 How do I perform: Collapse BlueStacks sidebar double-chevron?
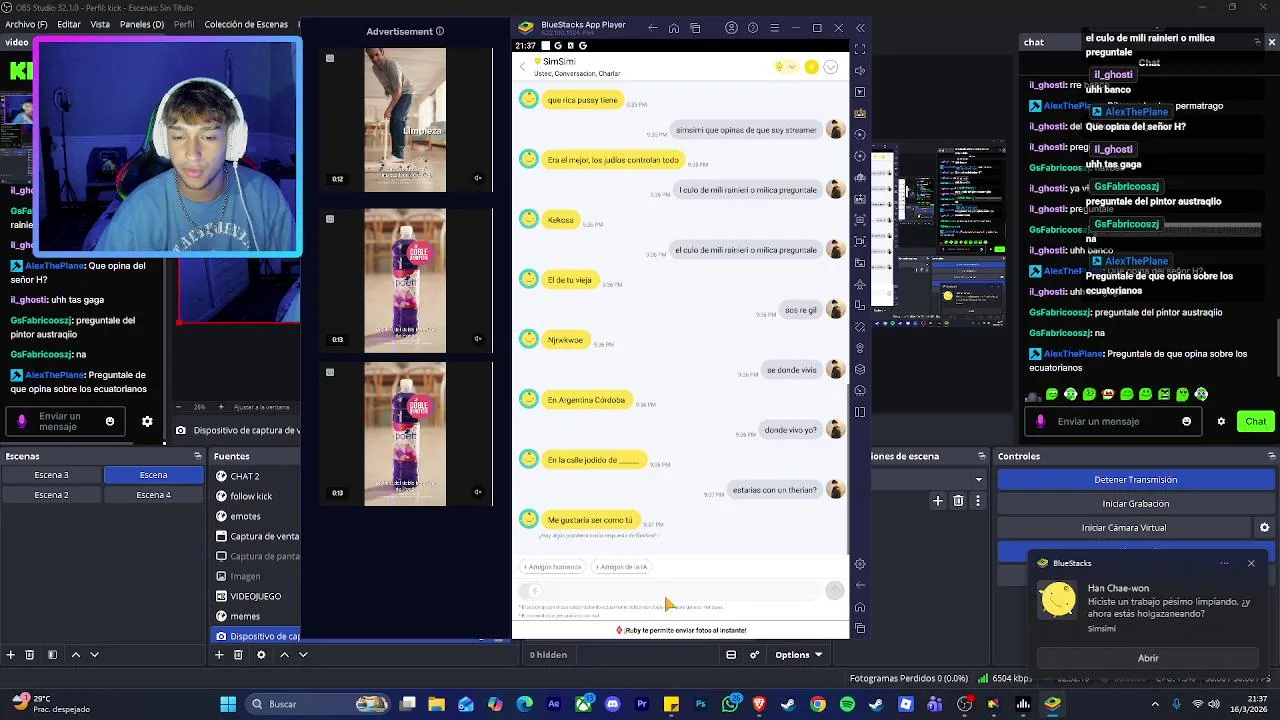[860, 28]
